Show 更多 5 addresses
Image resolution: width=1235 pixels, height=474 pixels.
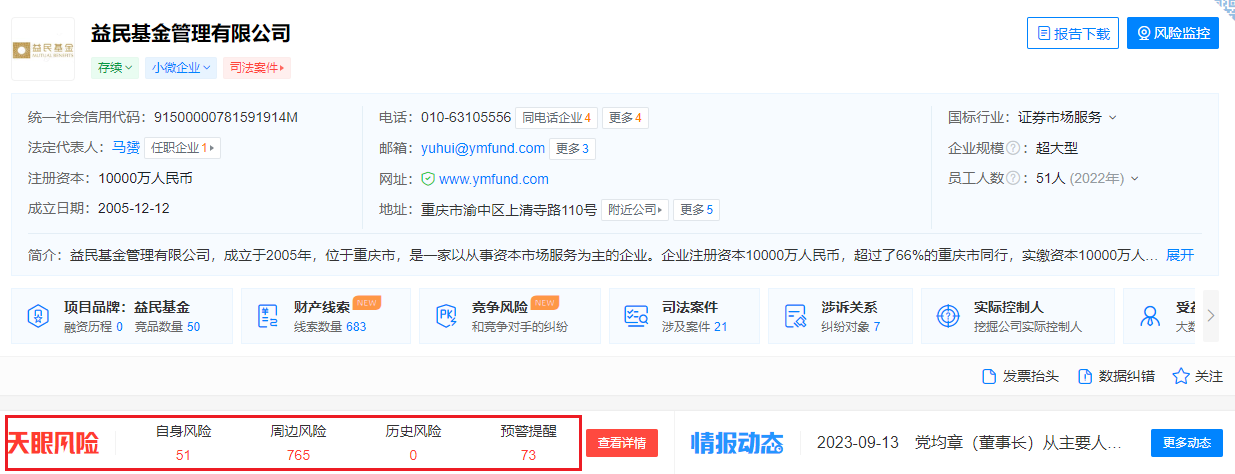click(696, 210)
